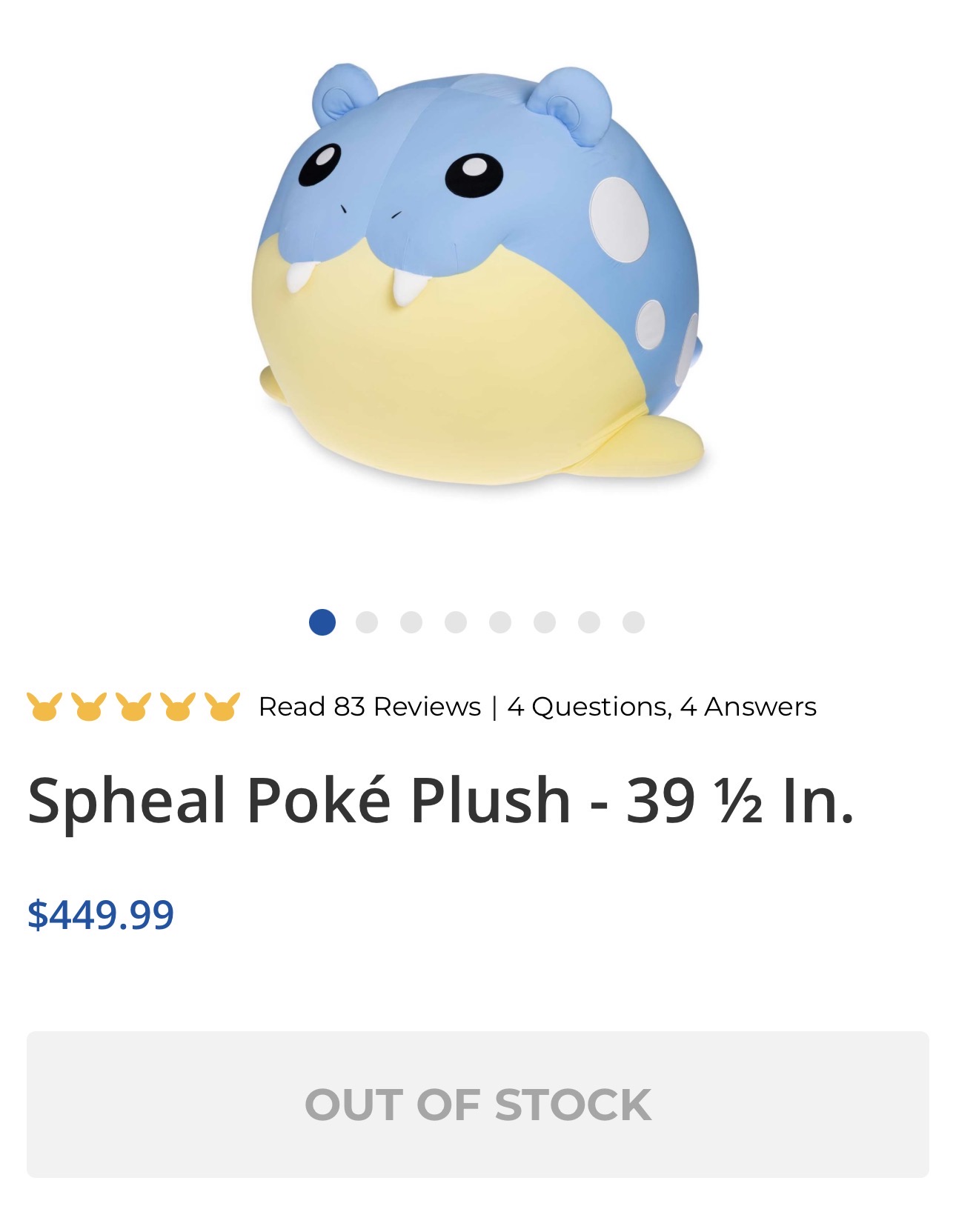The width and height of the screenshot is (956, 1232).
Task: Click the Spheal Poké Plush product title
Action: tap(441, 800)
